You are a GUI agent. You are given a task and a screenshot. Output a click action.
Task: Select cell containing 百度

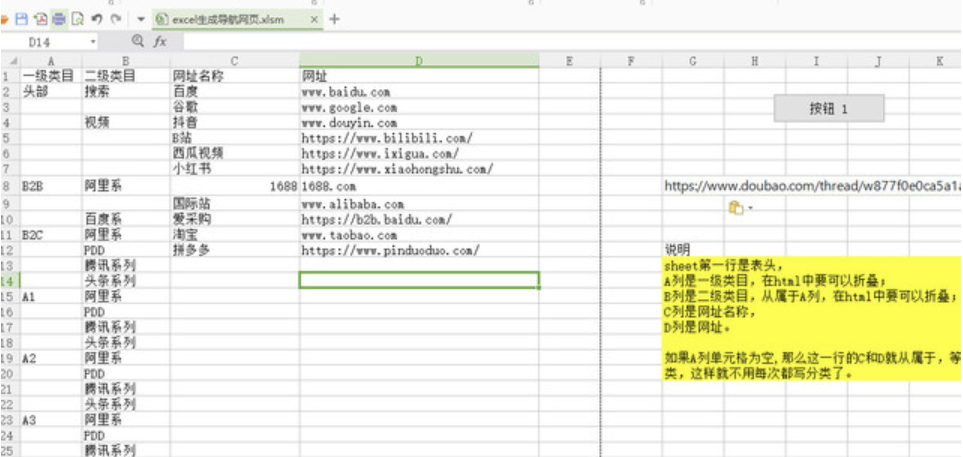235,92
